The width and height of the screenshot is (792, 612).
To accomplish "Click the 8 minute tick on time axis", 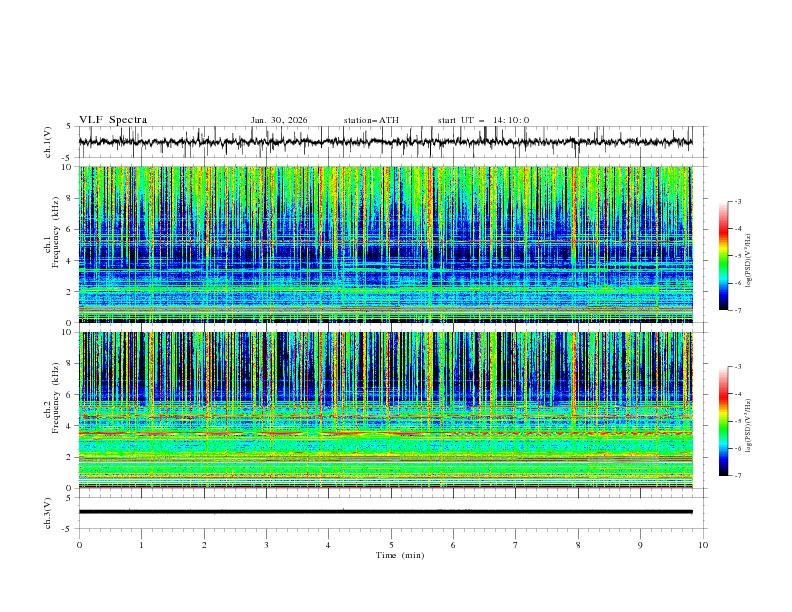I will pos(578,545).
